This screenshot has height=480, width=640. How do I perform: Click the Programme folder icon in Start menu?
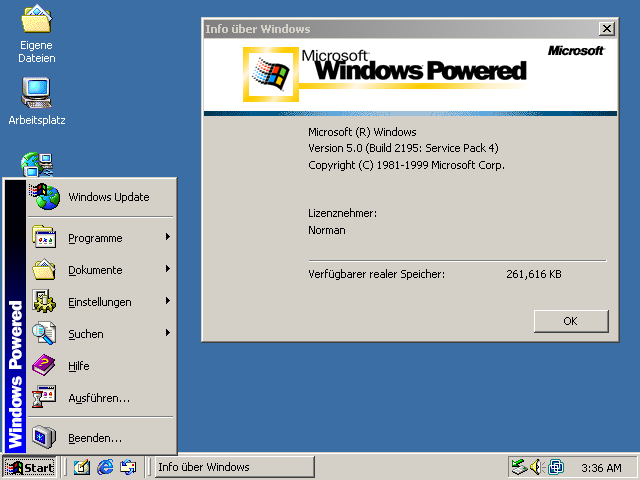pyautogui.click(x=44, y=237)
